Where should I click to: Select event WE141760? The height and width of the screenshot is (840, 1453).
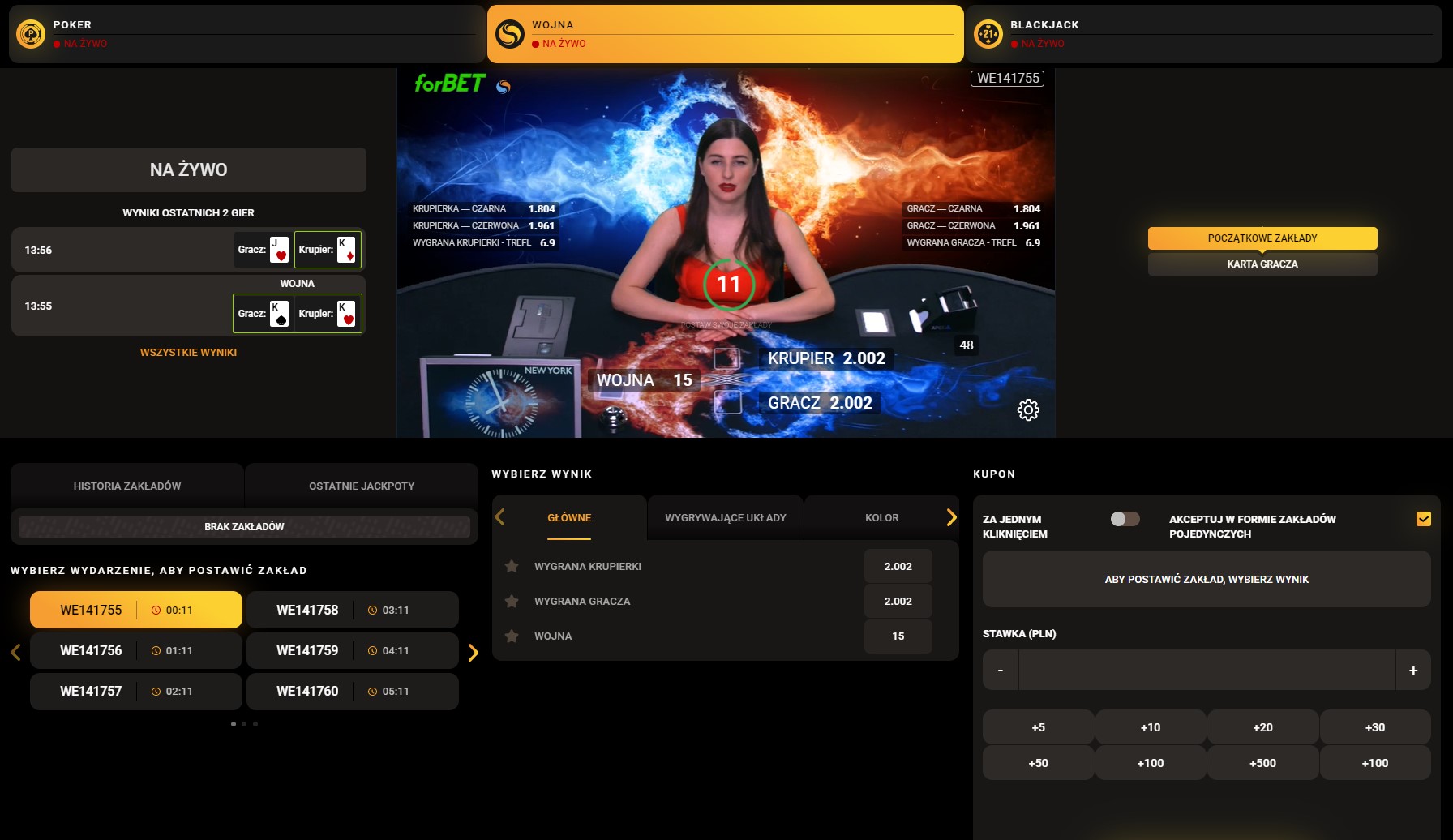353,691
